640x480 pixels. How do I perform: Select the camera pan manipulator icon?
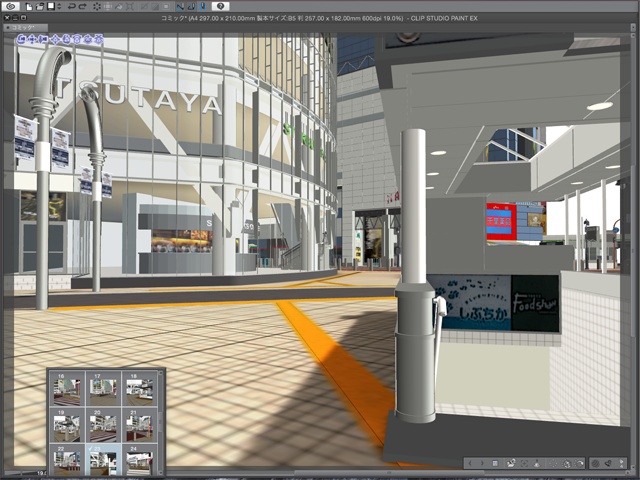point(33,40)
